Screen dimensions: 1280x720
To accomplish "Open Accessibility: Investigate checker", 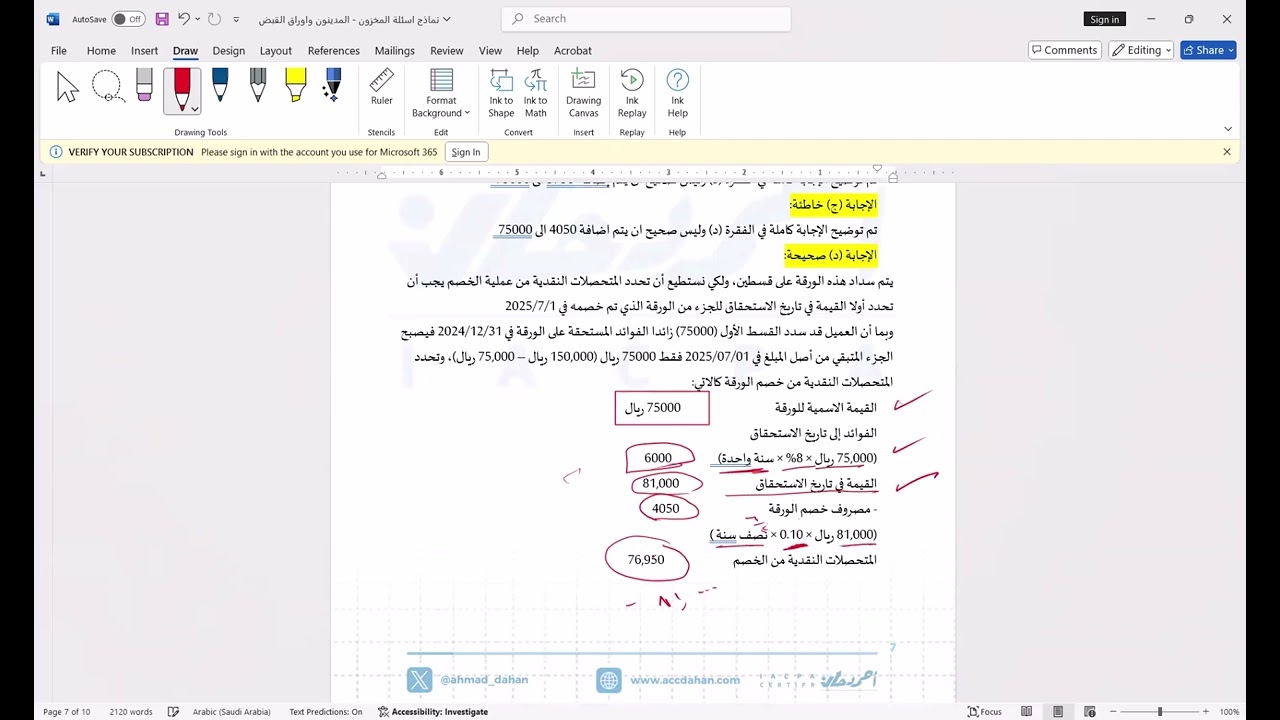I will [433, 712].
